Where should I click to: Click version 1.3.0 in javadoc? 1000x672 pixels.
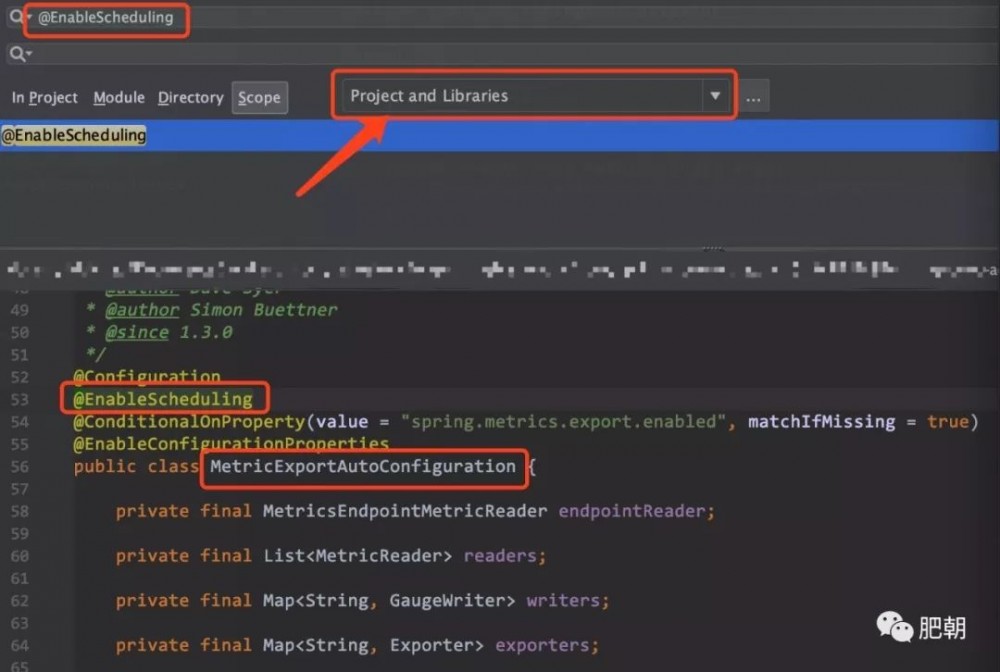(206, 332)
